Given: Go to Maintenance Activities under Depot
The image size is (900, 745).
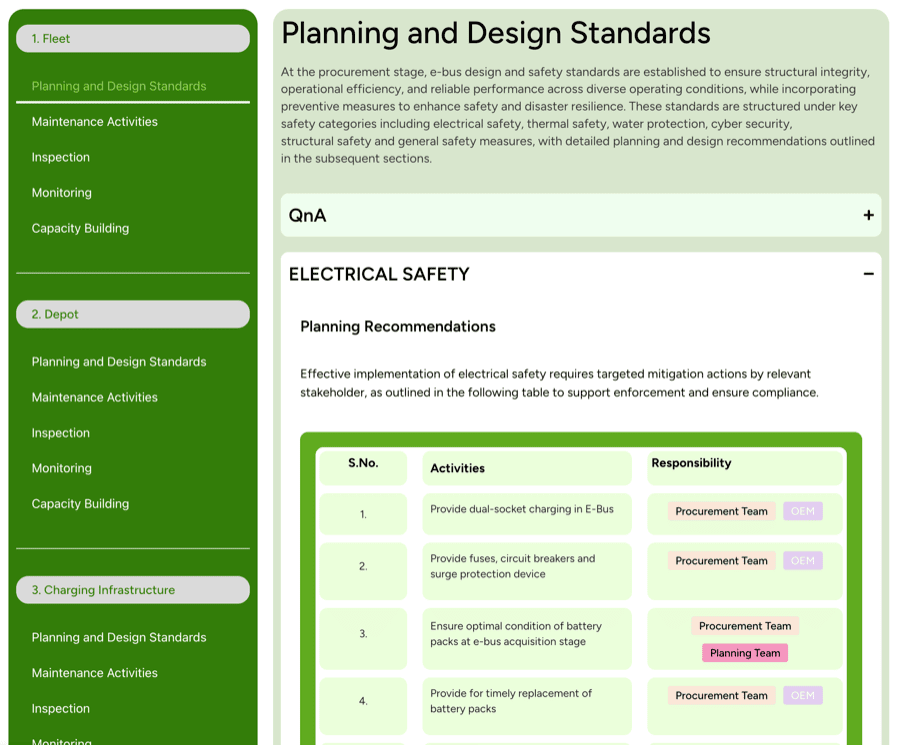Looking at the screenshot, I should point(95,397).
